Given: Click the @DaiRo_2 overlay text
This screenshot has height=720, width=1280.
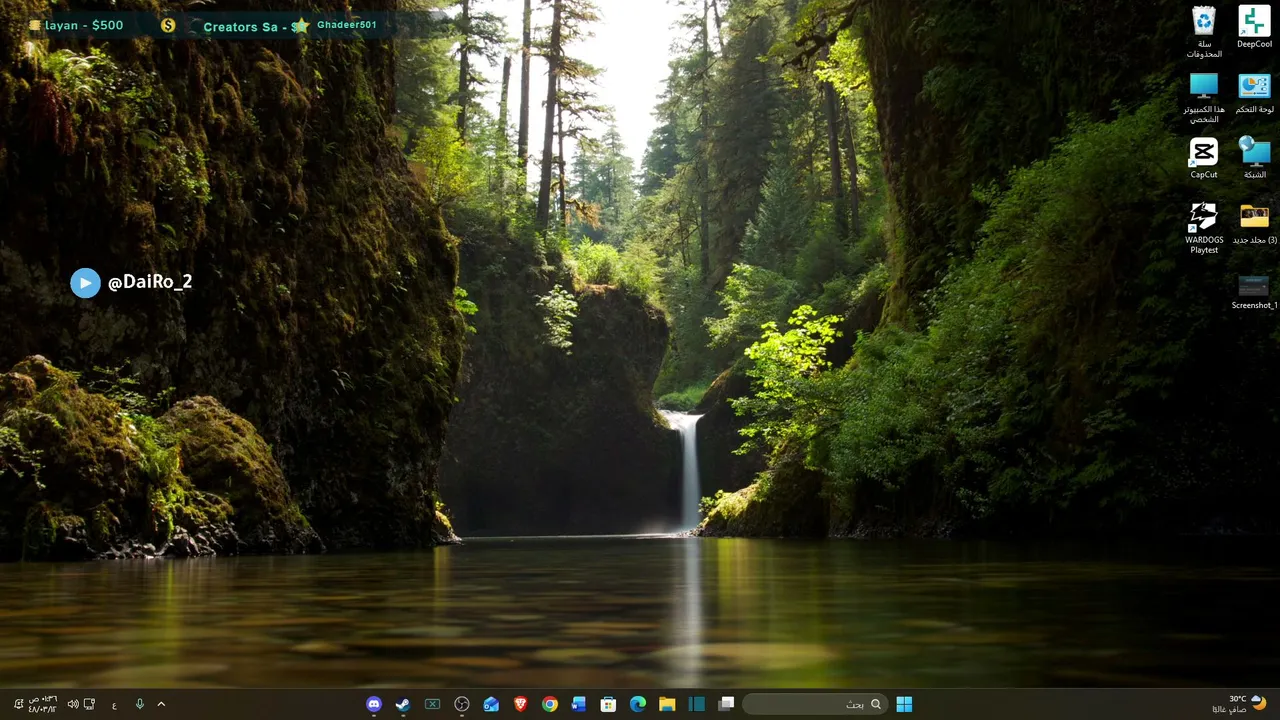Looking at the screenshot, I should click(x=150, y=282).
